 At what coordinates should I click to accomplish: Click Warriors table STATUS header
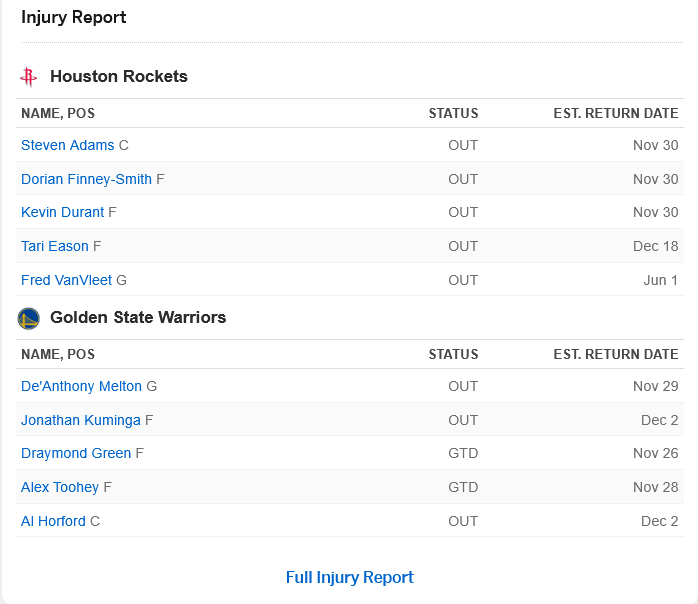454,354
